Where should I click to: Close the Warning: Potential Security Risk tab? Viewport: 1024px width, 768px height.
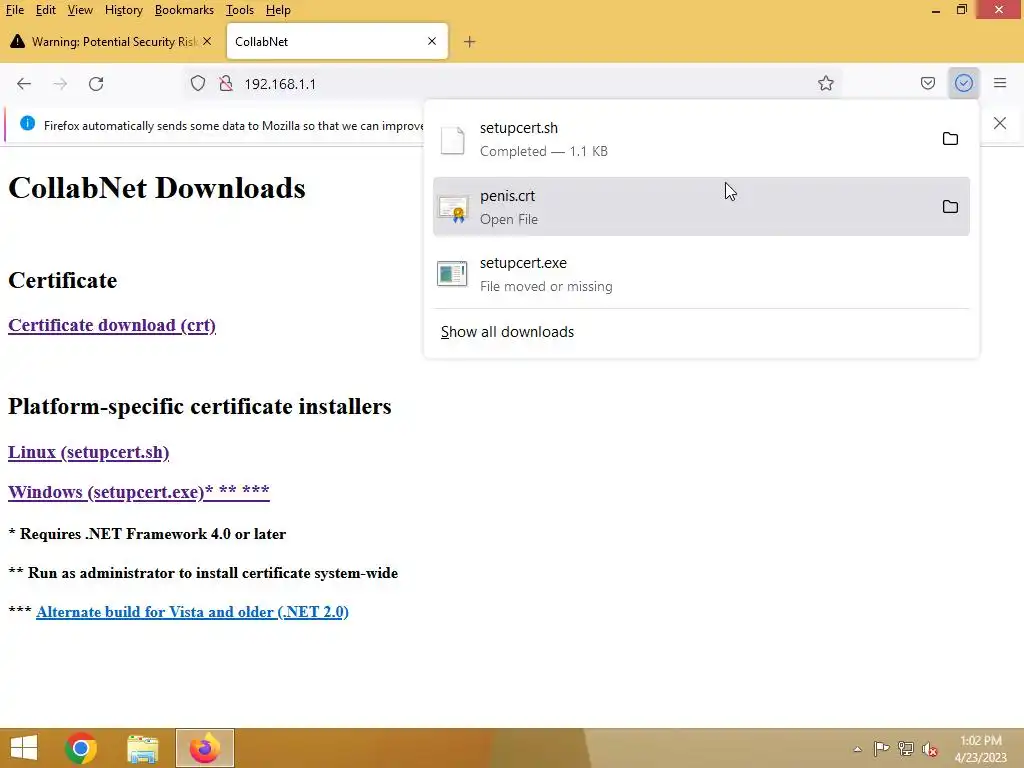tap(207, 41)
